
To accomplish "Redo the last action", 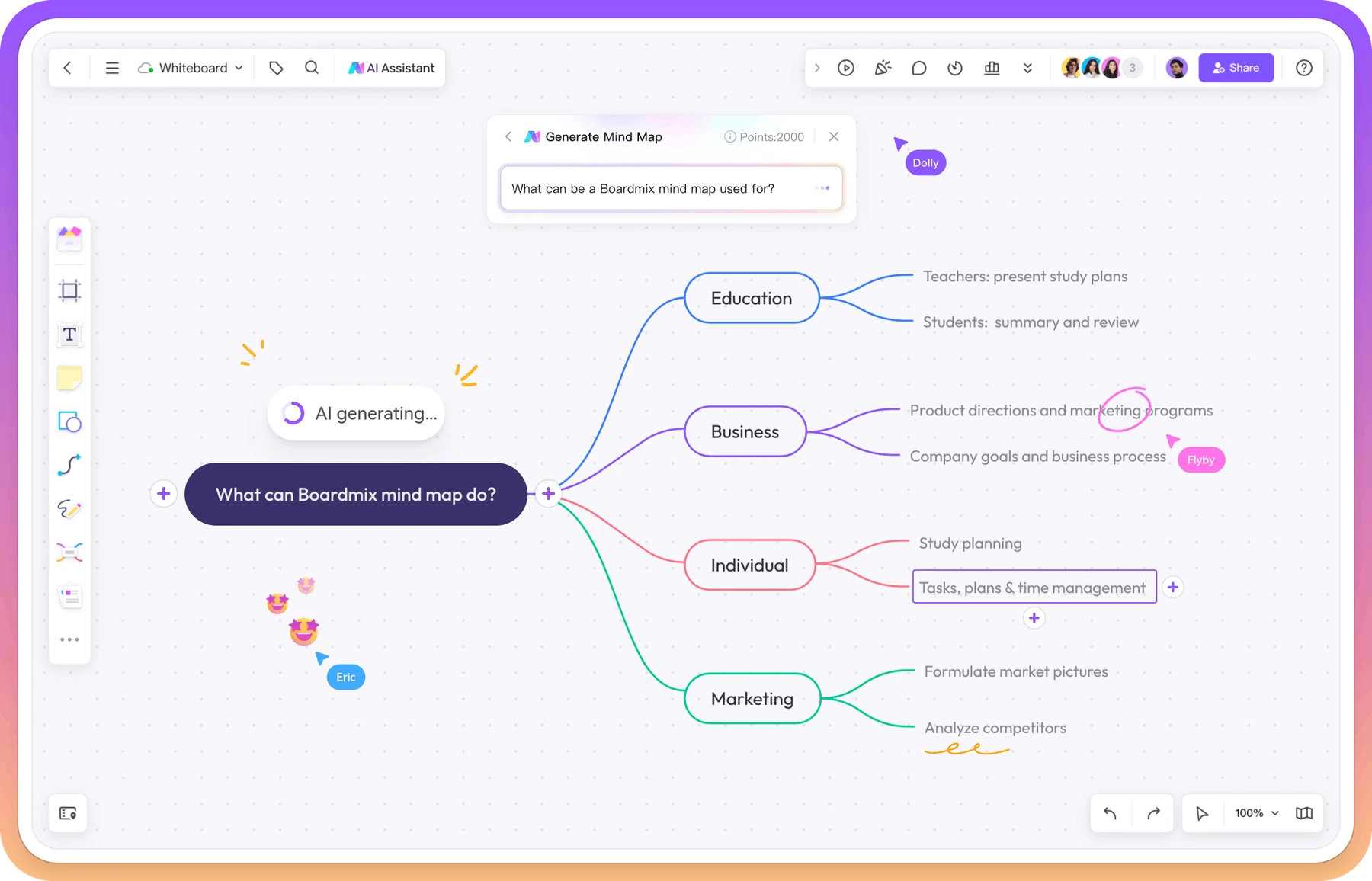I will (1153, 813).
